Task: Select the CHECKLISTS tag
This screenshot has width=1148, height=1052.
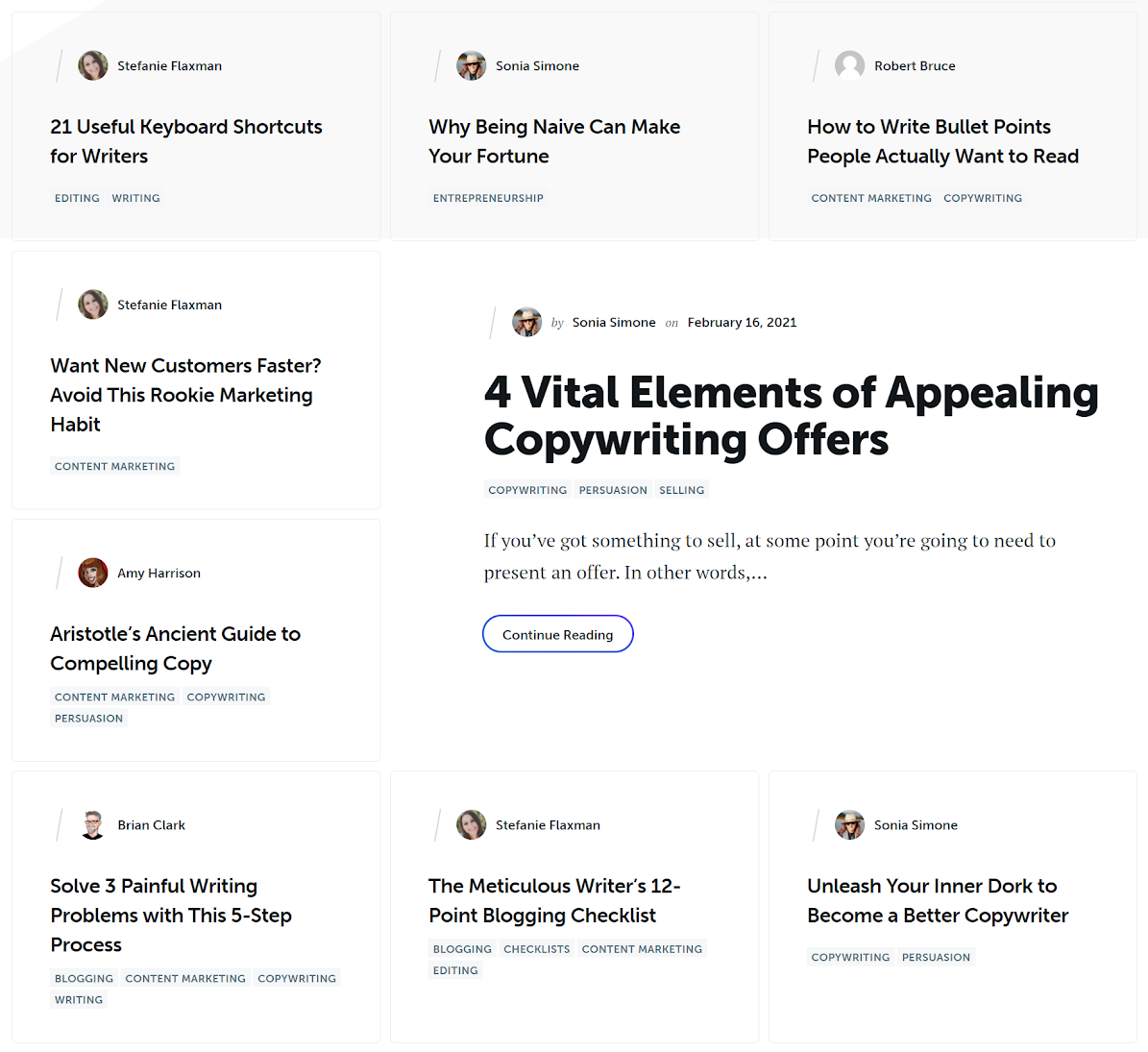Action: point(537,949)
